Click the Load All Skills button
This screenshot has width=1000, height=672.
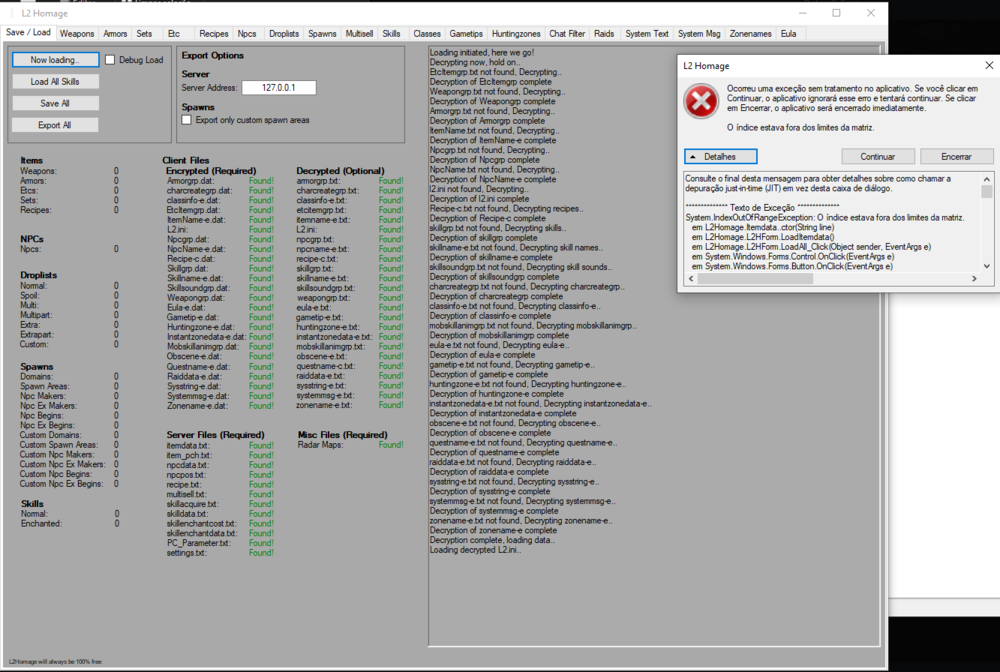click(x=55, y=82)
